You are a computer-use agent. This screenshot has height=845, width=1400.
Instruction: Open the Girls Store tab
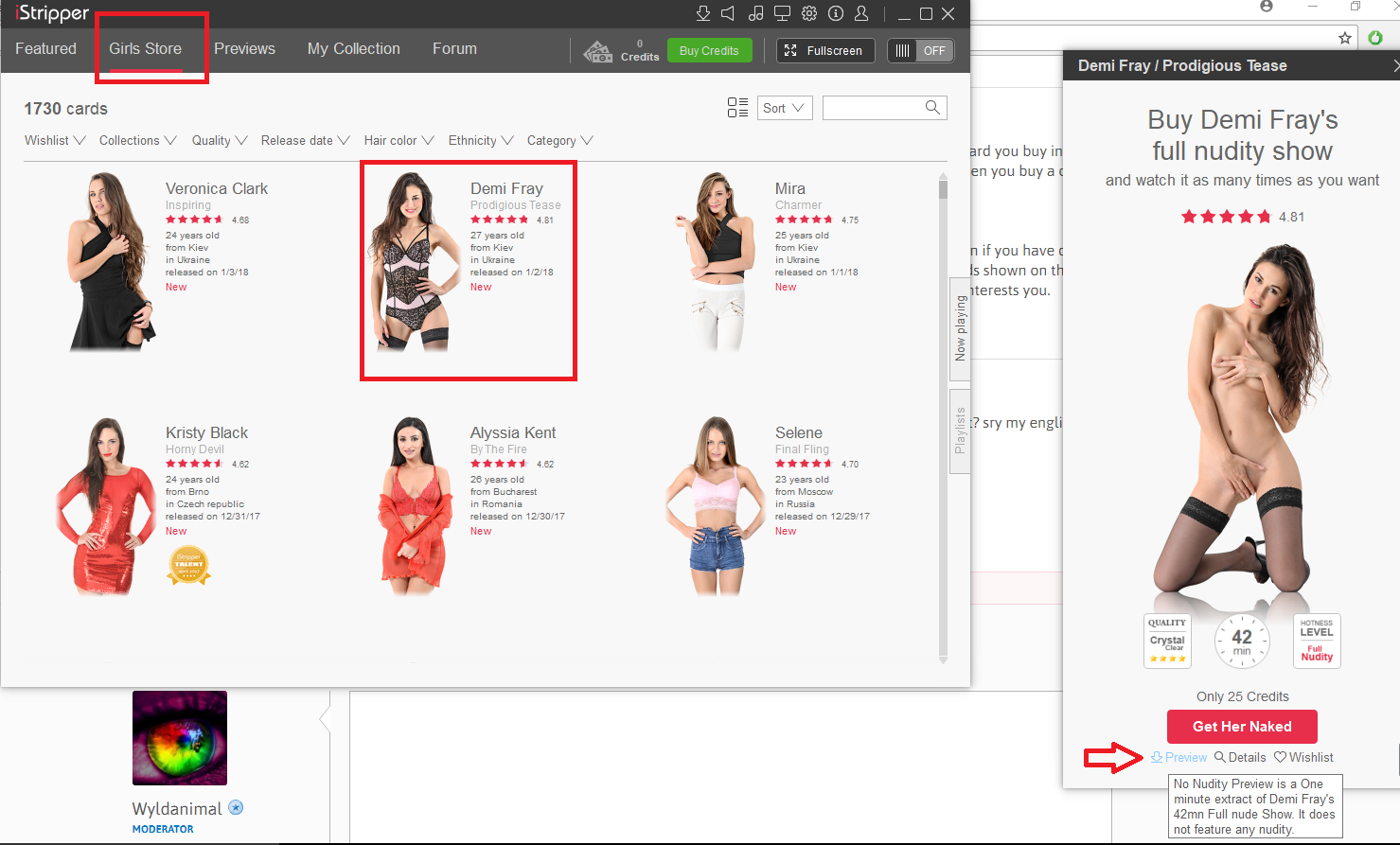click(x=145, y=49)
